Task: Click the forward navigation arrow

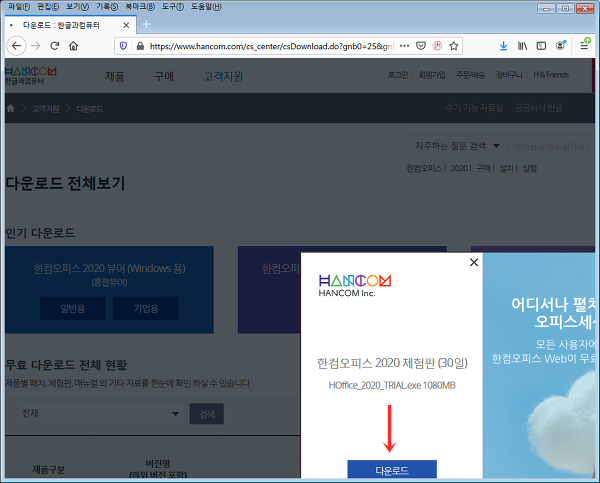Action: point(36,46)
